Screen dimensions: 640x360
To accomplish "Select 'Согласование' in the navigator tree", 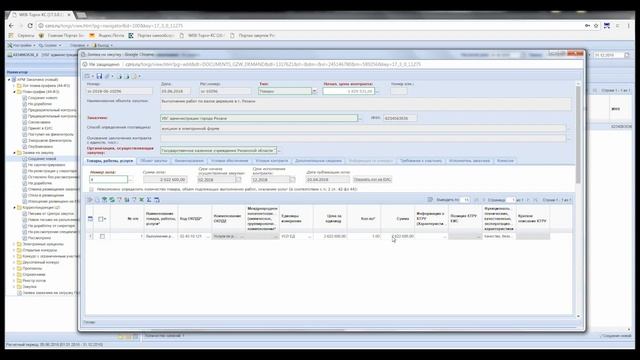I will [39, 122].
